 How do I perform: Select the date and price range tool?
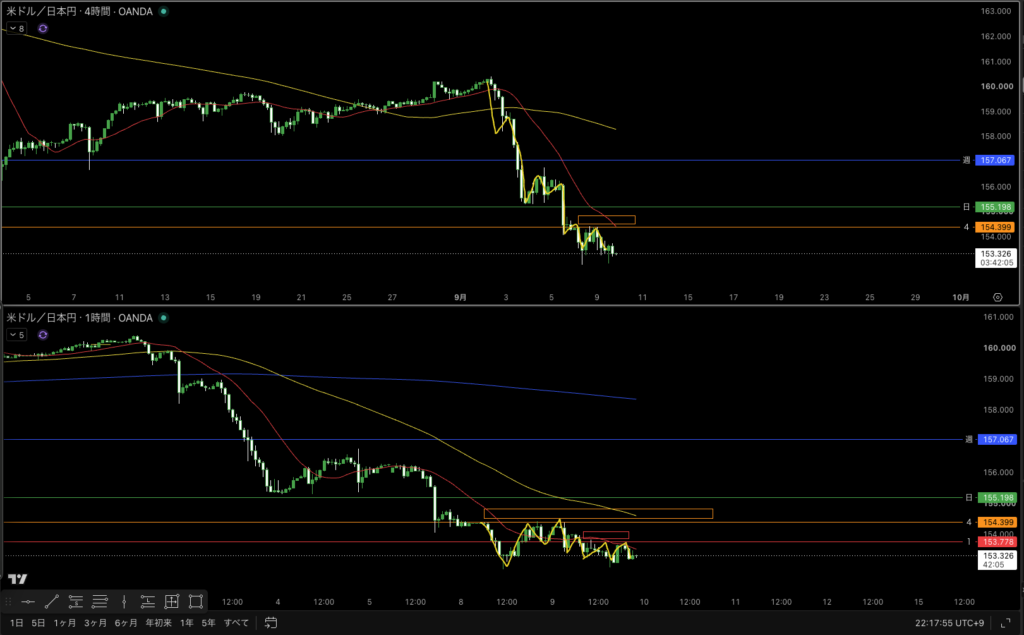(172, 602)
